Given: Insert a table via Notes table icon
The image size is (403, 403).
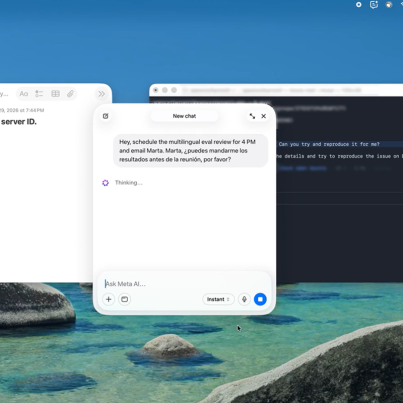Looking at the screenshot, I should [x=55, y=94].
